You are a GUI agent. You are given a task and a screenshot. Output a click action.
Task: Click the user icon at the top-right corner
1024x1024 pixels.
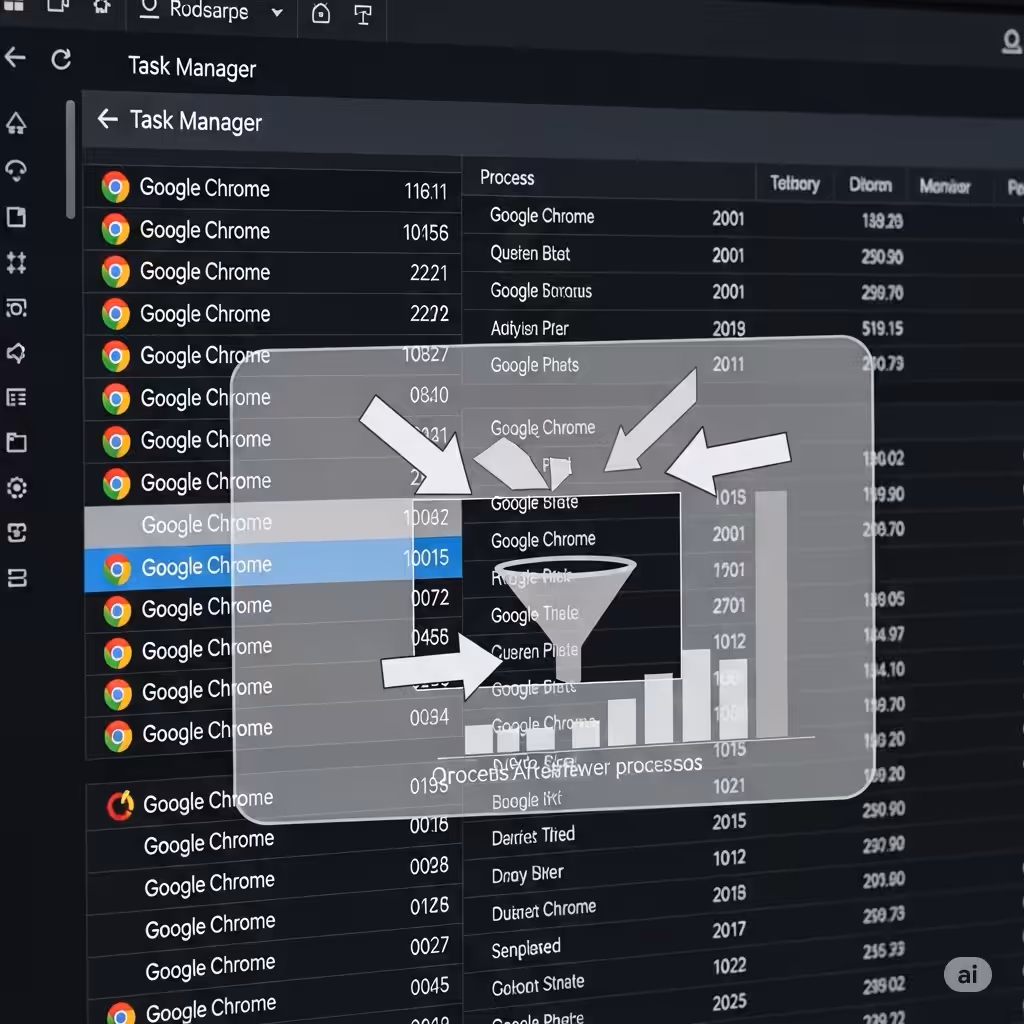click(x=1012, y=42)
